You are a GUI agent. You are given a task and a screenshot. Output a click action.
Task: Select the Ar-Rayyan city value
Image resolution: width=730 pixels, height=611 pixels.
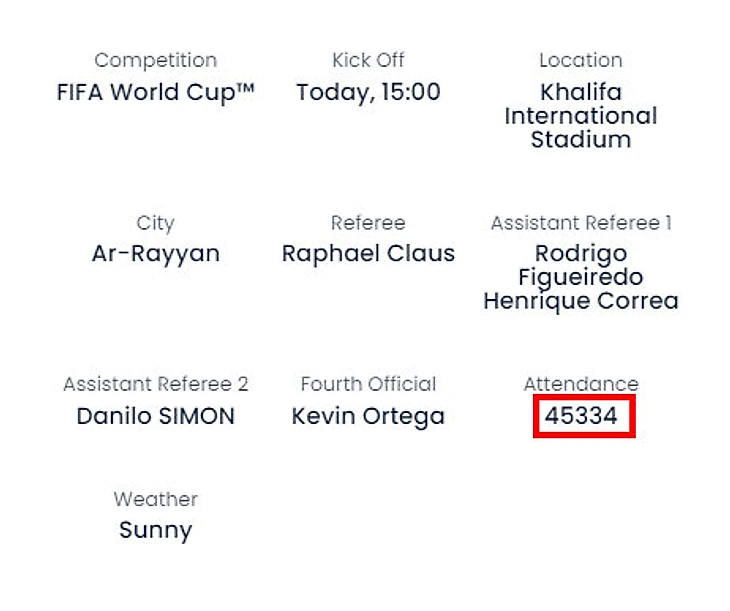155,254
